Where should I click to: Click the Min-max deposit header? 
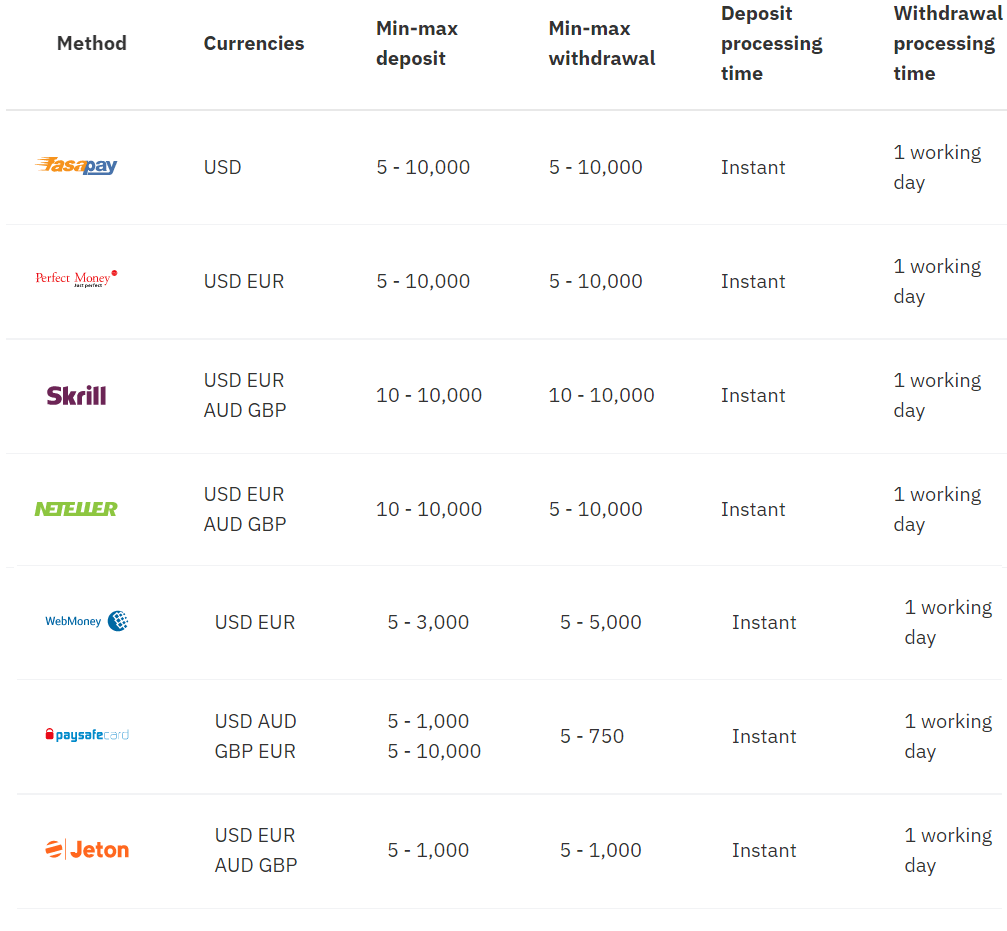[417, 43]
